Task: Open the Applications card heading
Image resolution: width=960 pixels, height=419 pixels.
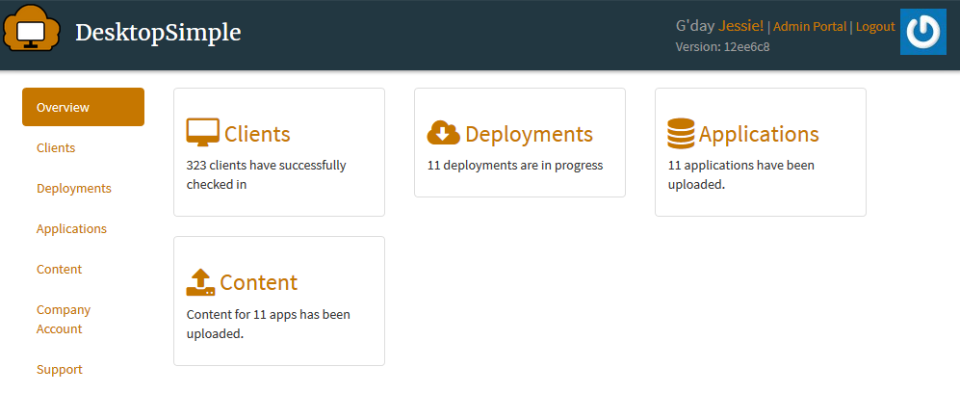Action: pos(759,134)
